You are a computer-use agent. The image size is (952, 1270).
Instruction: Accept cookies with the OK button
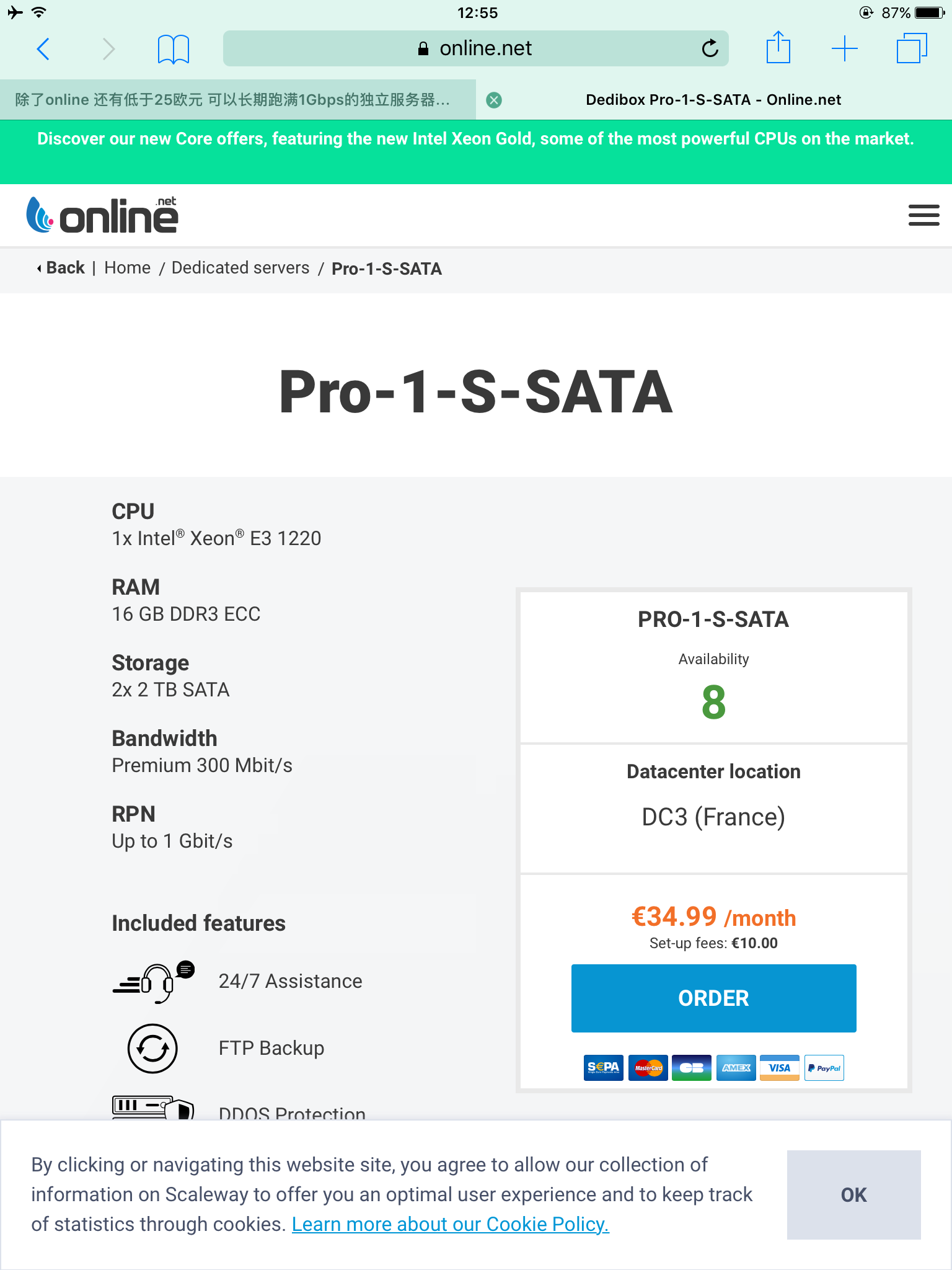point(853,1194)
